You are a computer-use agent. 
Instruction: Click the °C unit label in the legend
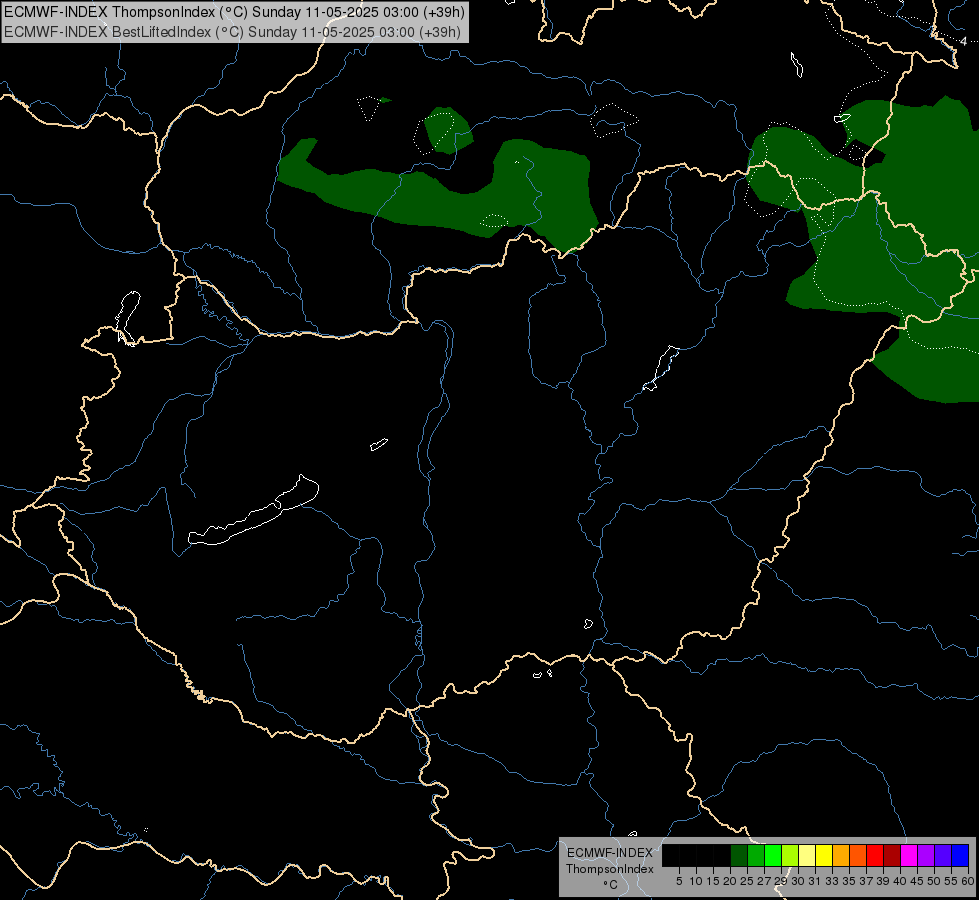point(611,885)
